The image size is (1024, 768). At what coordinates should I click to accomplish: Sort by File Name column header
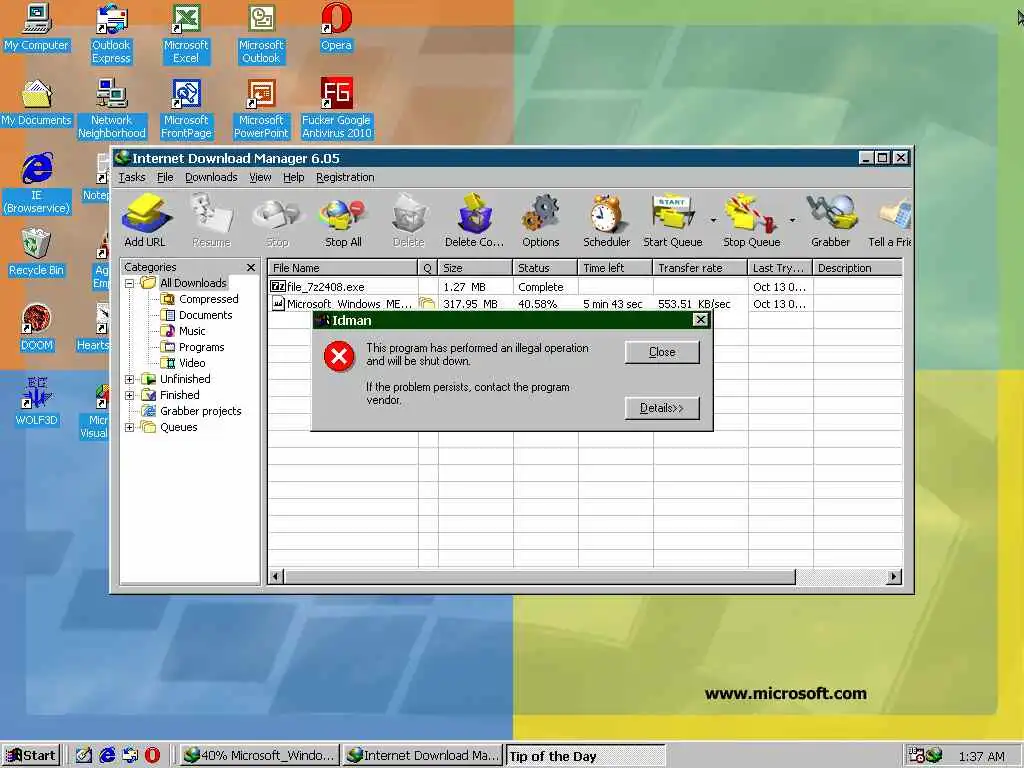tap(343, 268)
